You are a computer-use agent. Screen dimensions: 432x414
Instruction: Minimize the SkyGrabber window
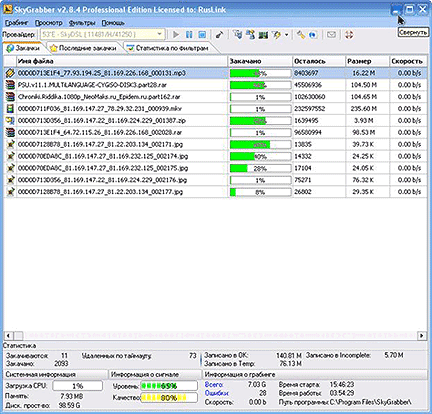click(396, 10)
